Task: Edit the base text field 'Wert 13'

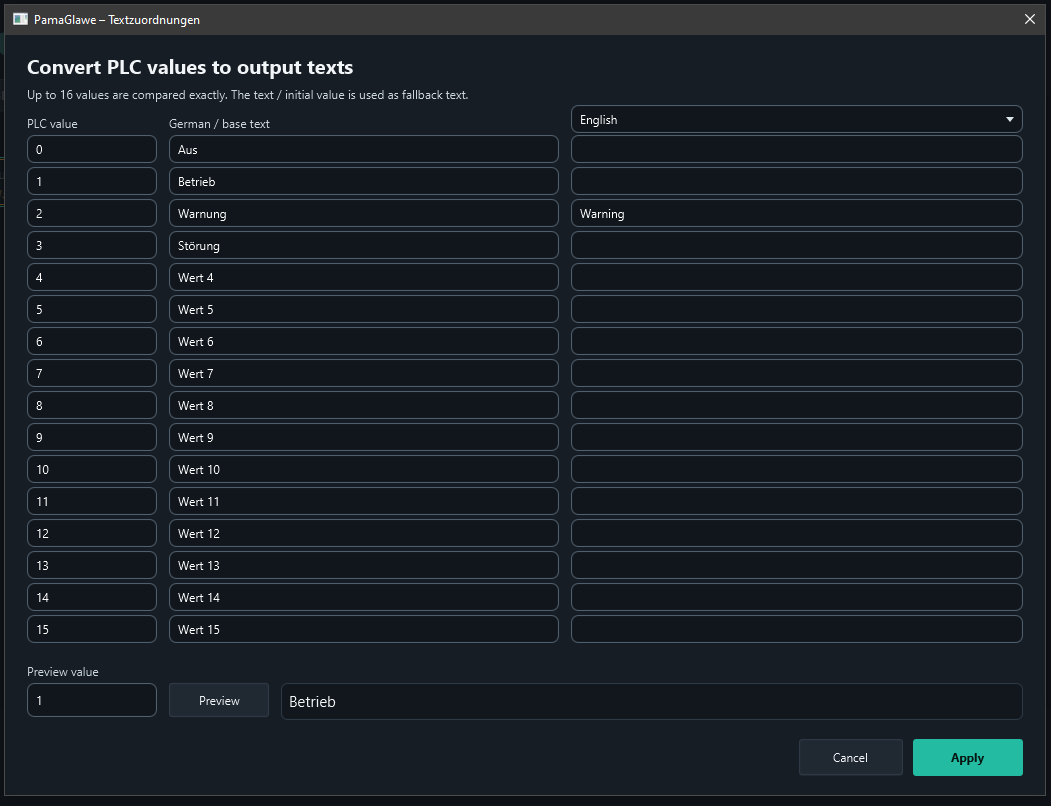Action: click(363, 565)
